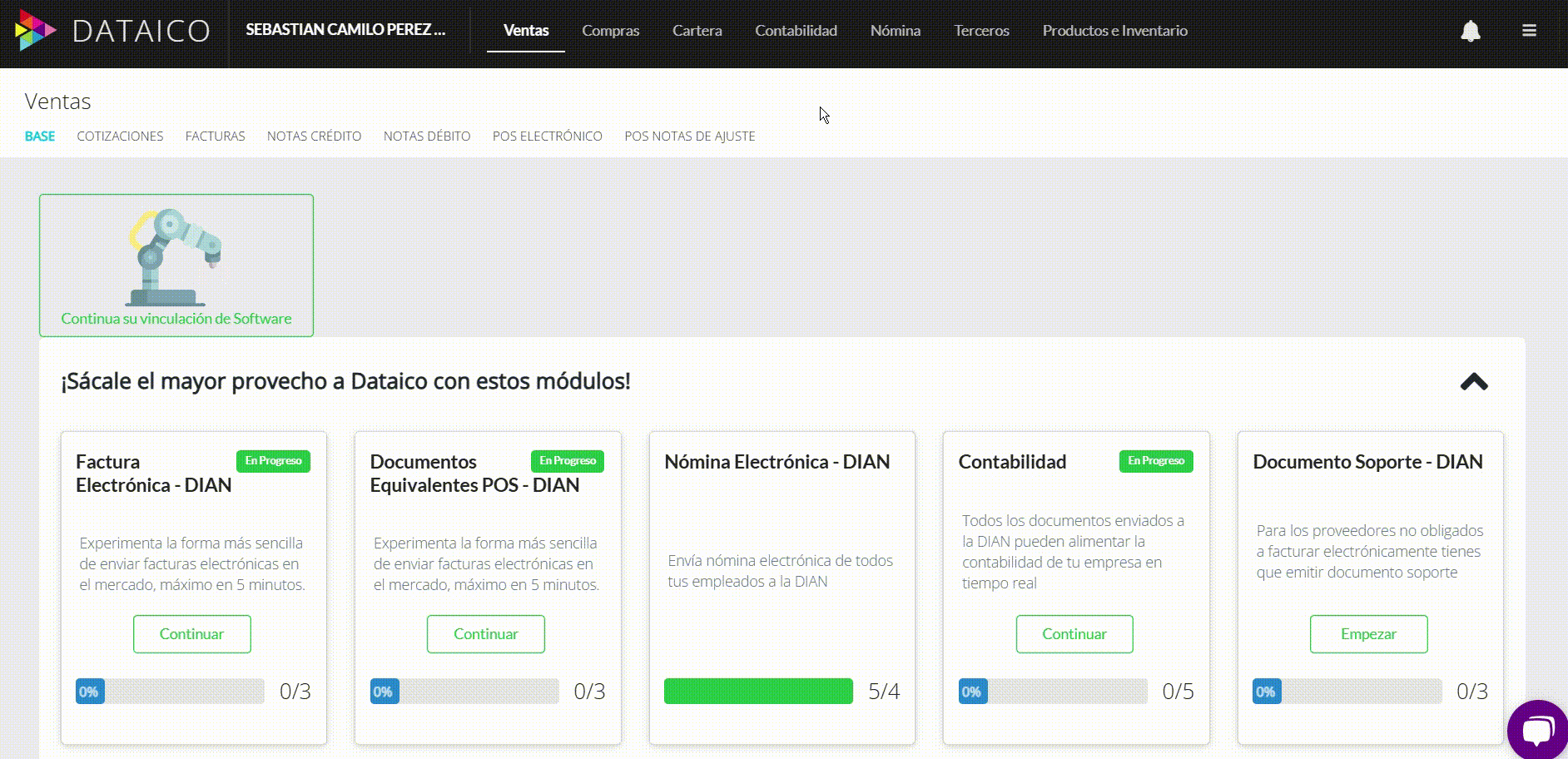Switch to the FACTURAS tab

[215, 136]
